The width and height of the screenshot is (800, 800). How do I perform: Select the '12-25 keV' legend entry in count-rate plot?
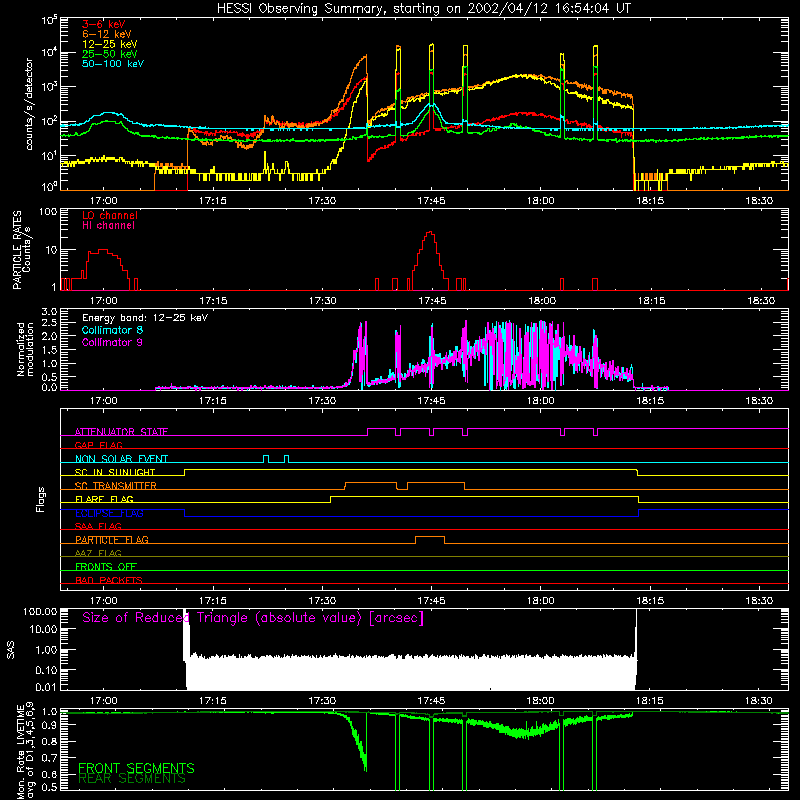tap(110, 44)
